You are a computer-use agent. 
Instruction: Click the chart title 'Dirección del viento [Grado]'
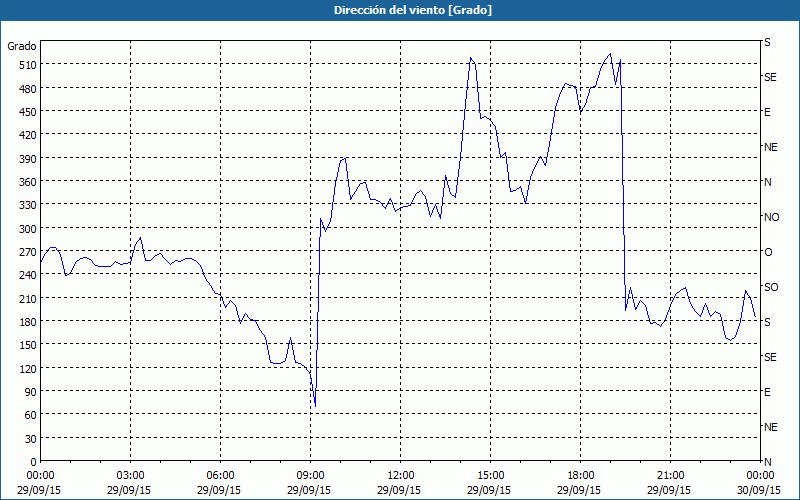(x=413, y=10)
